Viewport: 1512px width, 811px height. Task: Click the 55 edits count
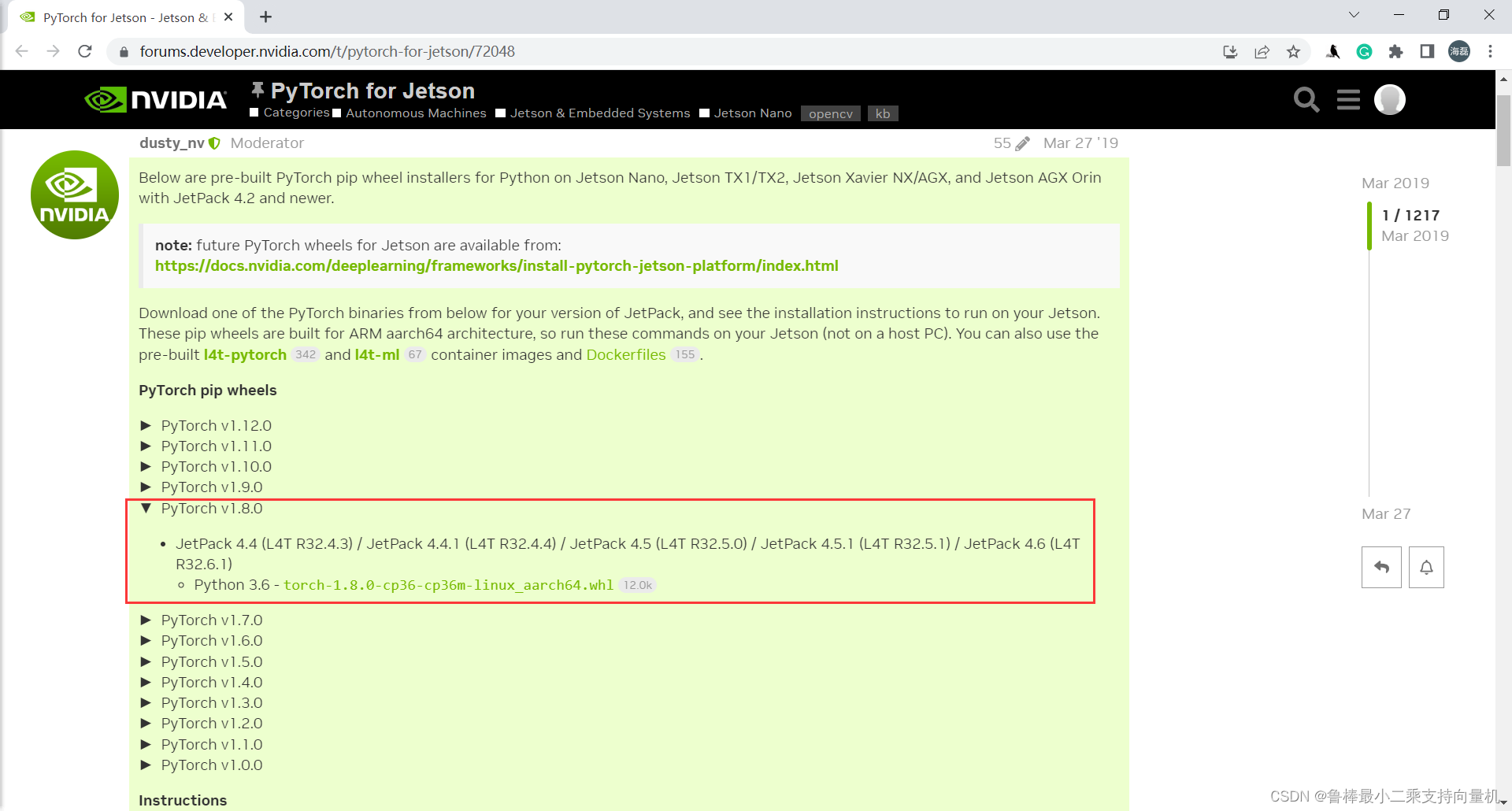tap(1002, 143)
